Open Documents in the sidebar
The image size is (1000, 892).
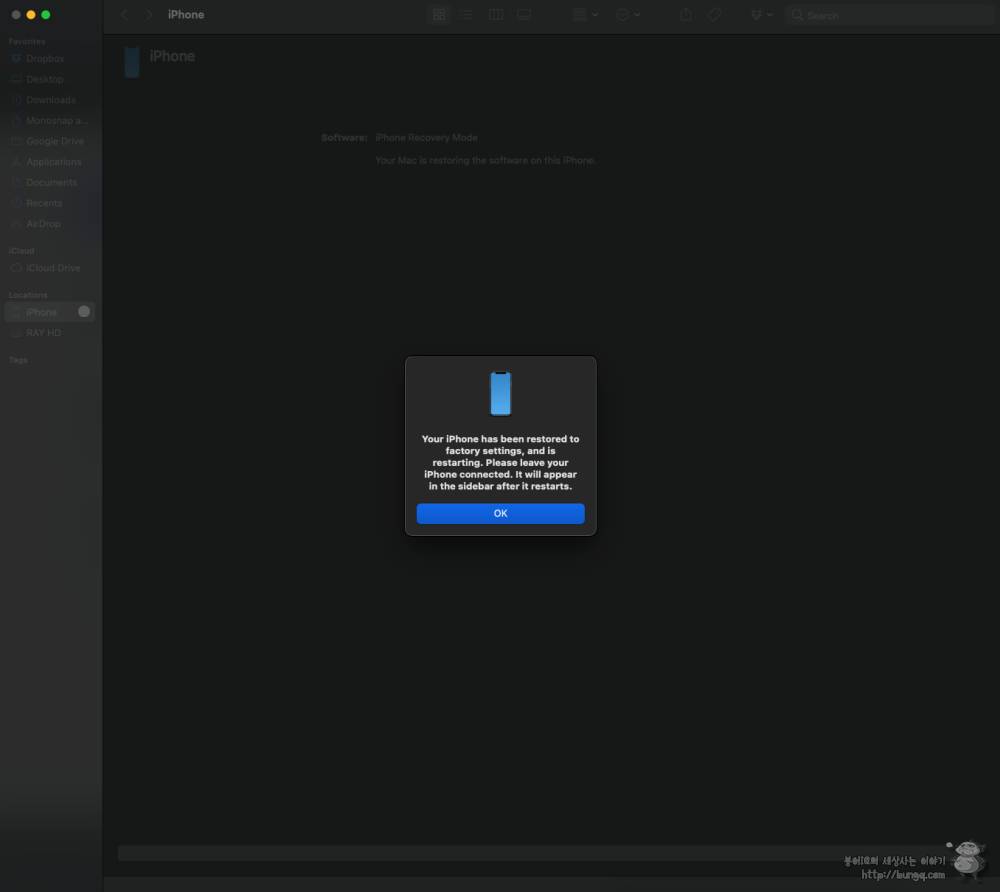50,182
